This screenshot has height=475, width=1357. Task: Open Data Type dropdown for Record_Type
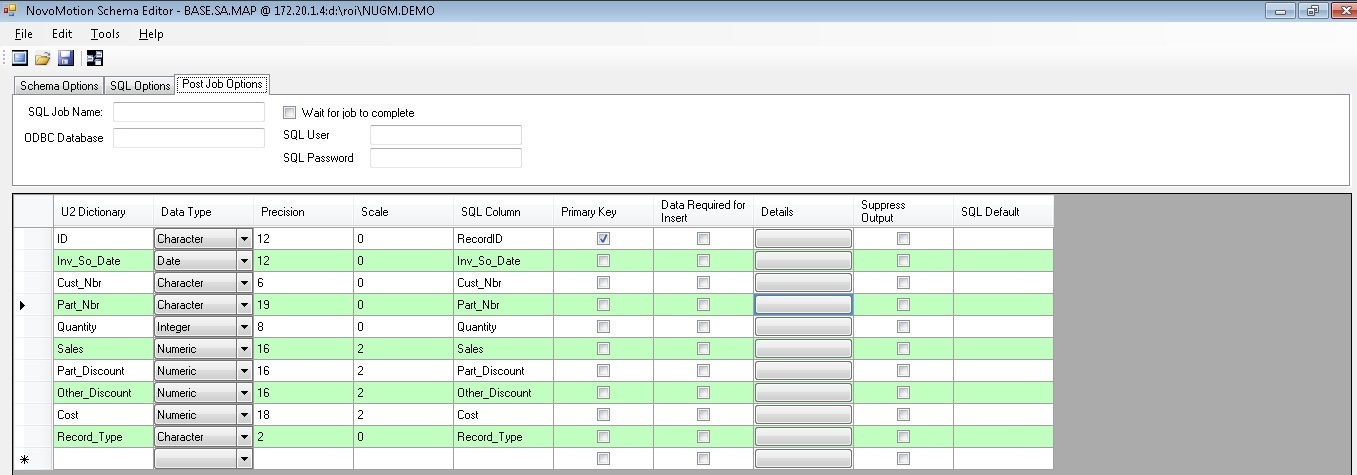tap(243, 437)
